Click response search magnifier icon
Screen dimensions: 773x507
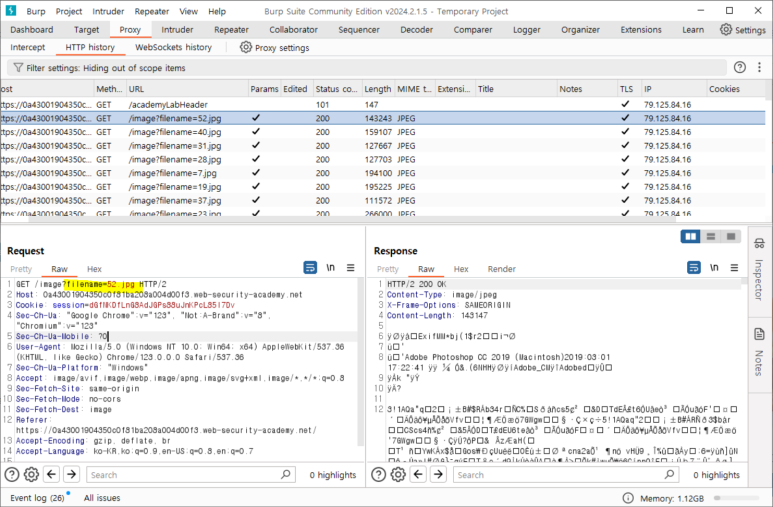click(x=669, y=474)
